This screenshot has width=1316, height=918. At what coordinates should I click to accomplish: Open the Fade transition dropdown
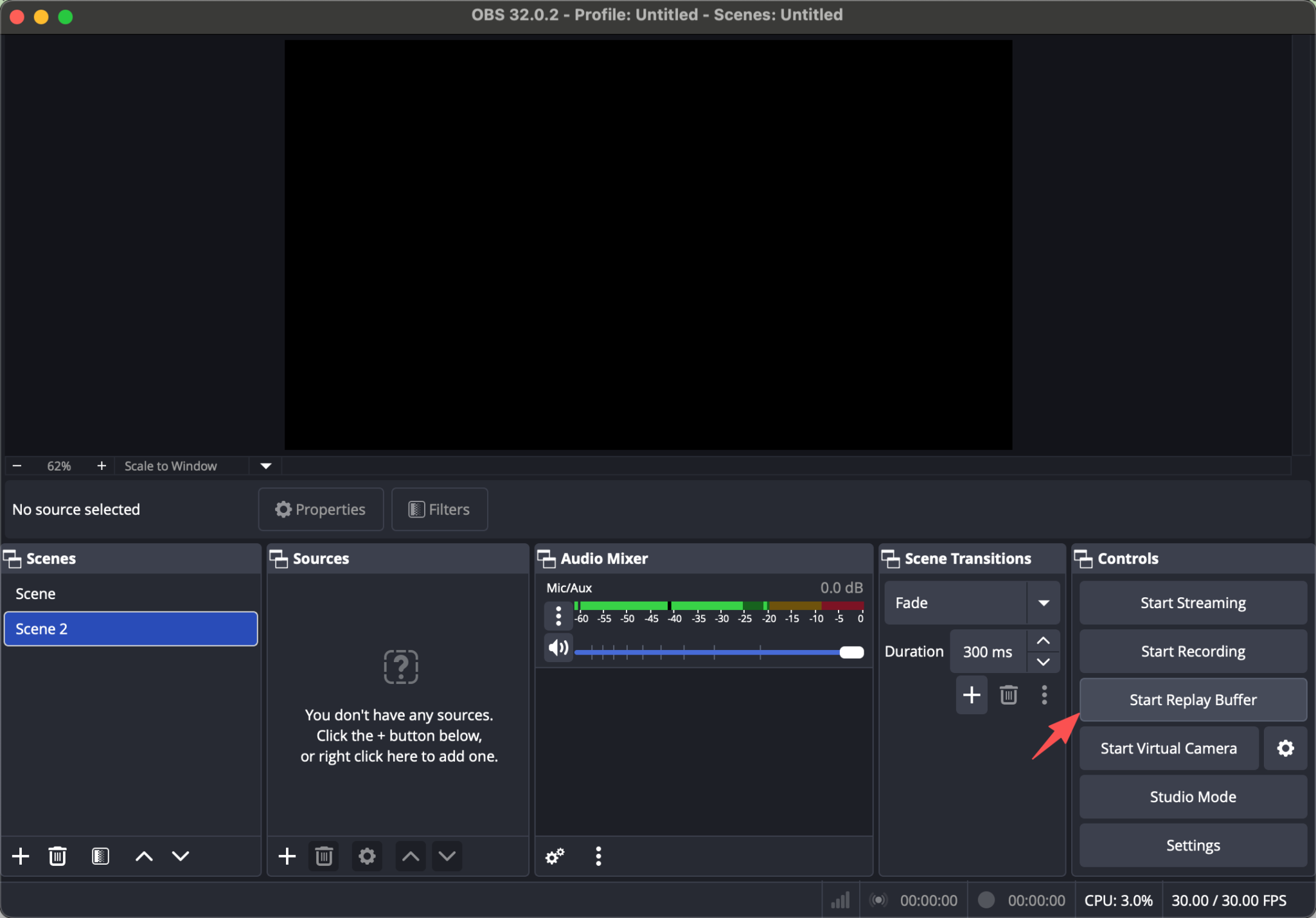pos(1044,602)
